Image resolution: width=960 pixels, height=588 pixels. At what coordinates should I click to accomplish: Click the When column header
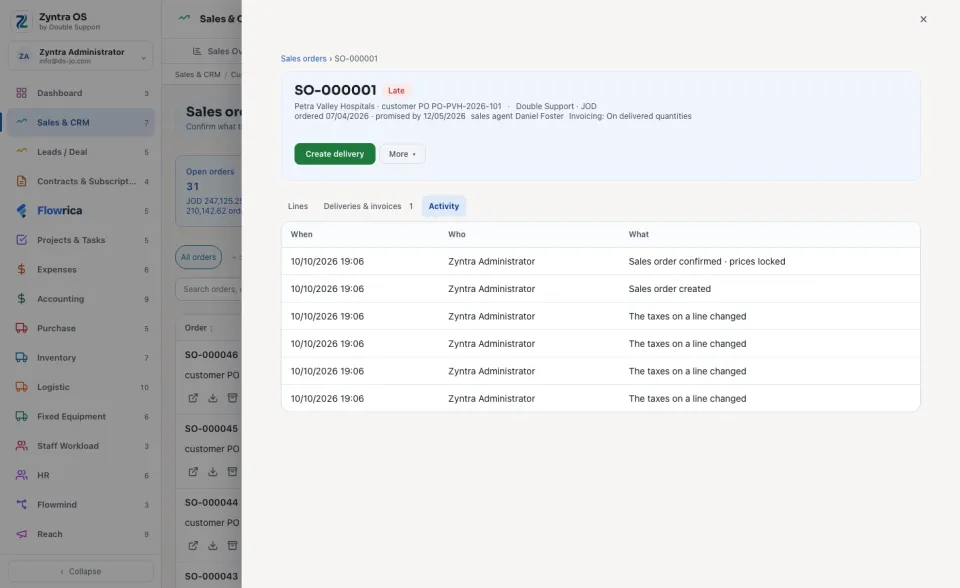[x=301, y=234]
